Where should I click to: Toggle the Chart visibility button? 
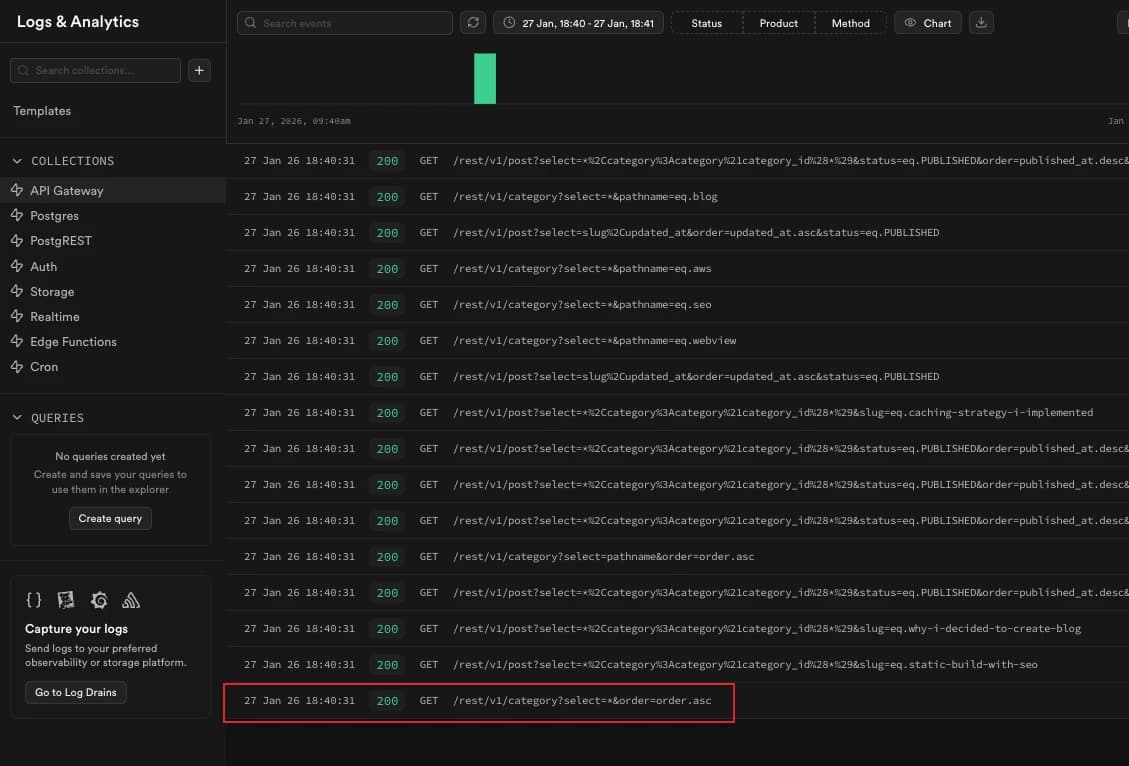coord(927,23)
